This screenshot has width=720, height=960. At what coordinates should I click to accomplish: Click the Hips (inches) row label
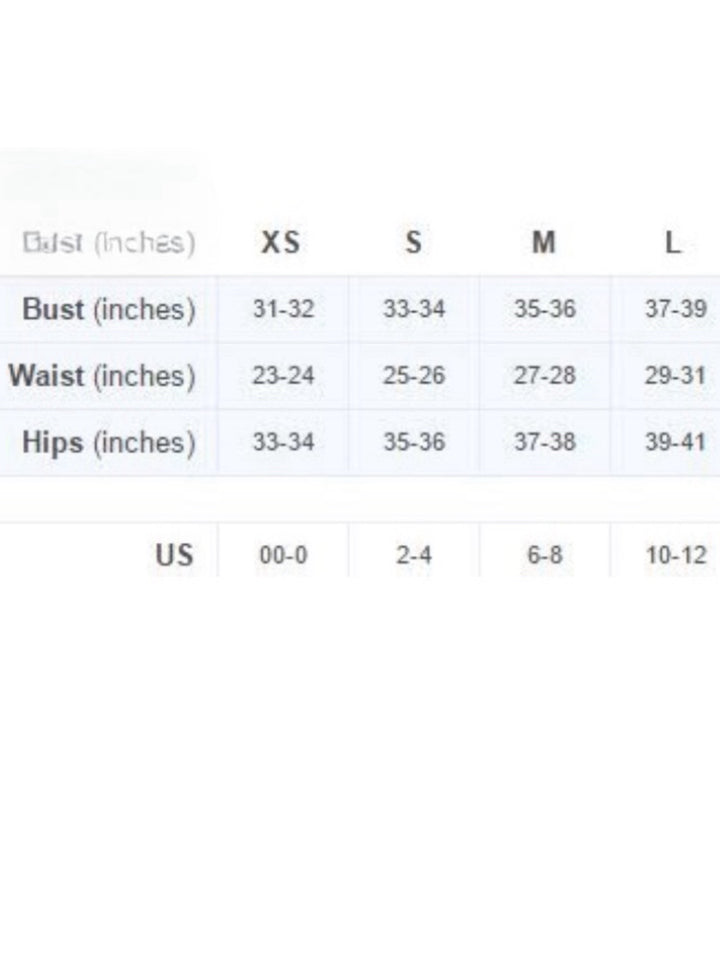pos(109,442)
